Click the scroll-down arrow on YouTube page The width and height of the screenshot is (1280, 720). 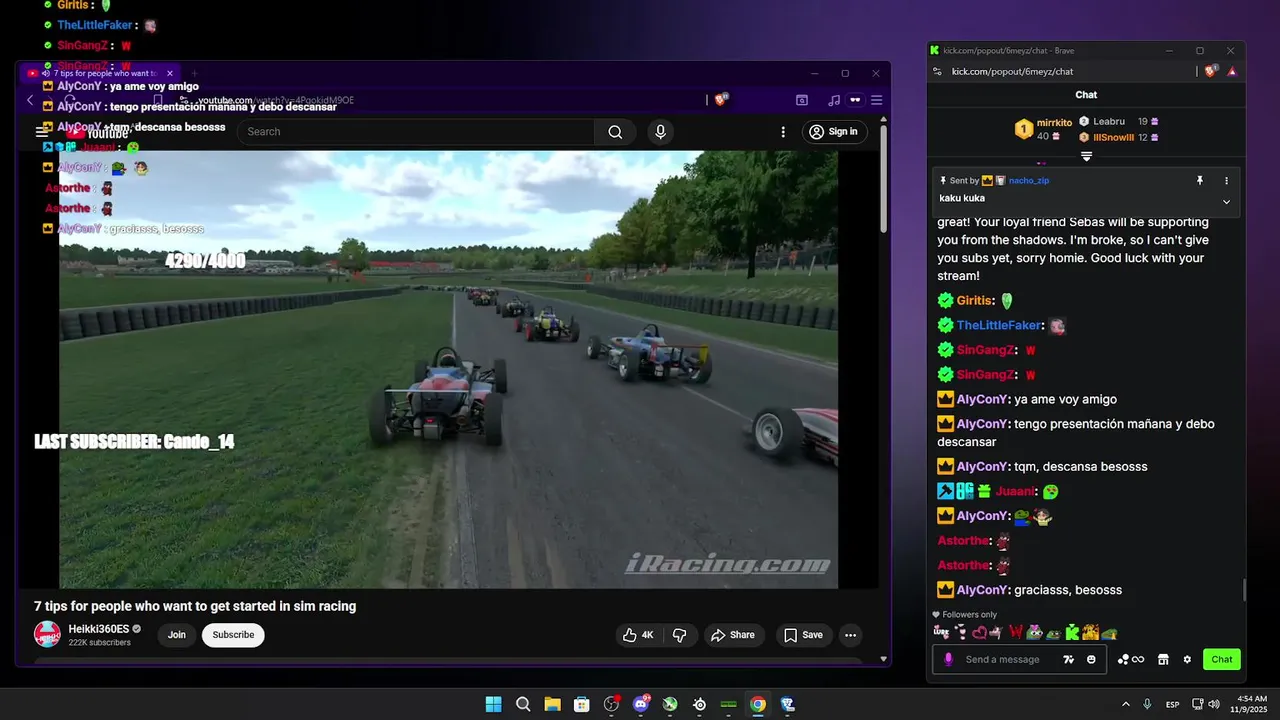click(883, 659)
